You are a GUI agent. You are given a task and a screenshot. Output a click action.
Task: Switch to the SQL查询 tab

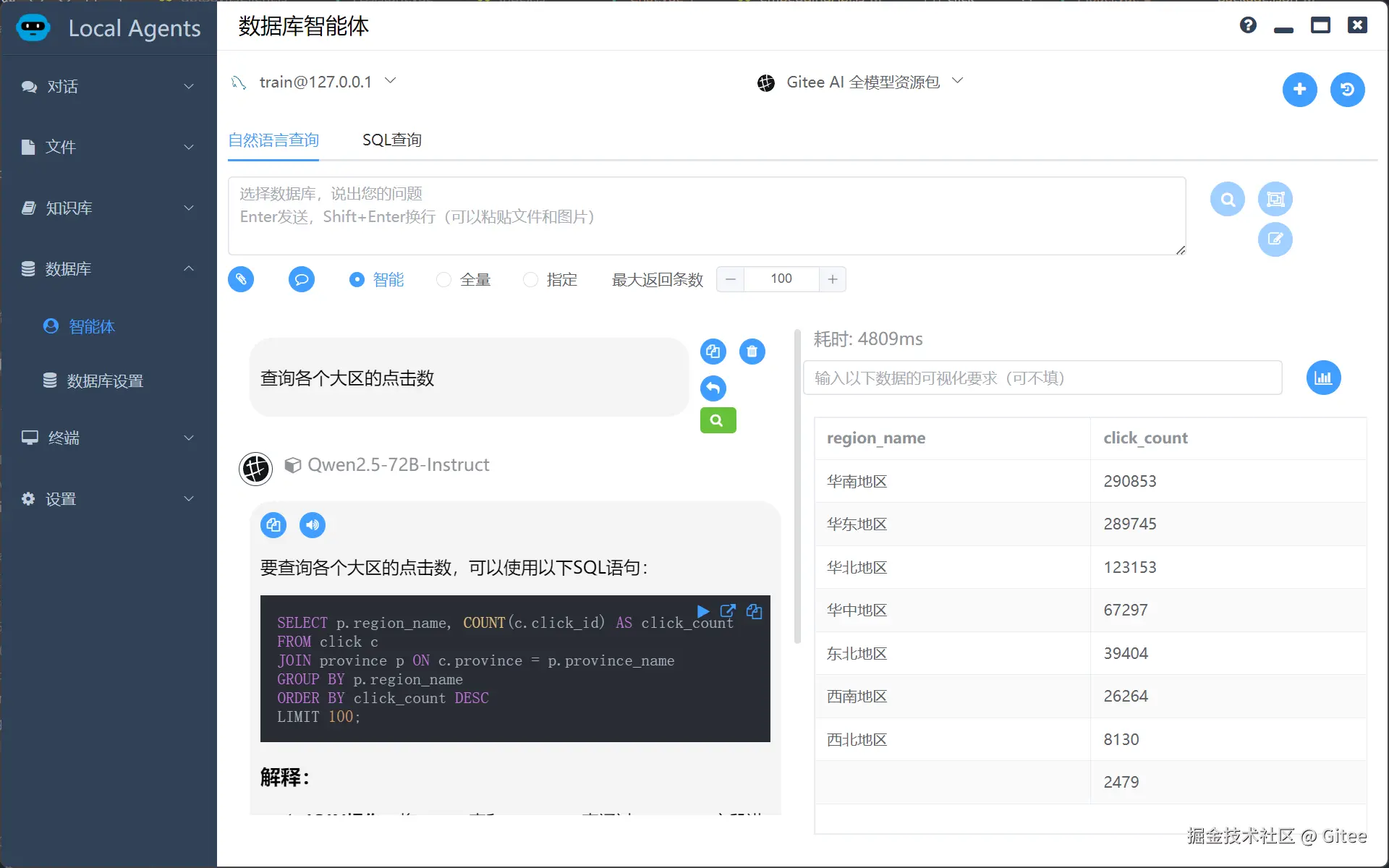392,140
